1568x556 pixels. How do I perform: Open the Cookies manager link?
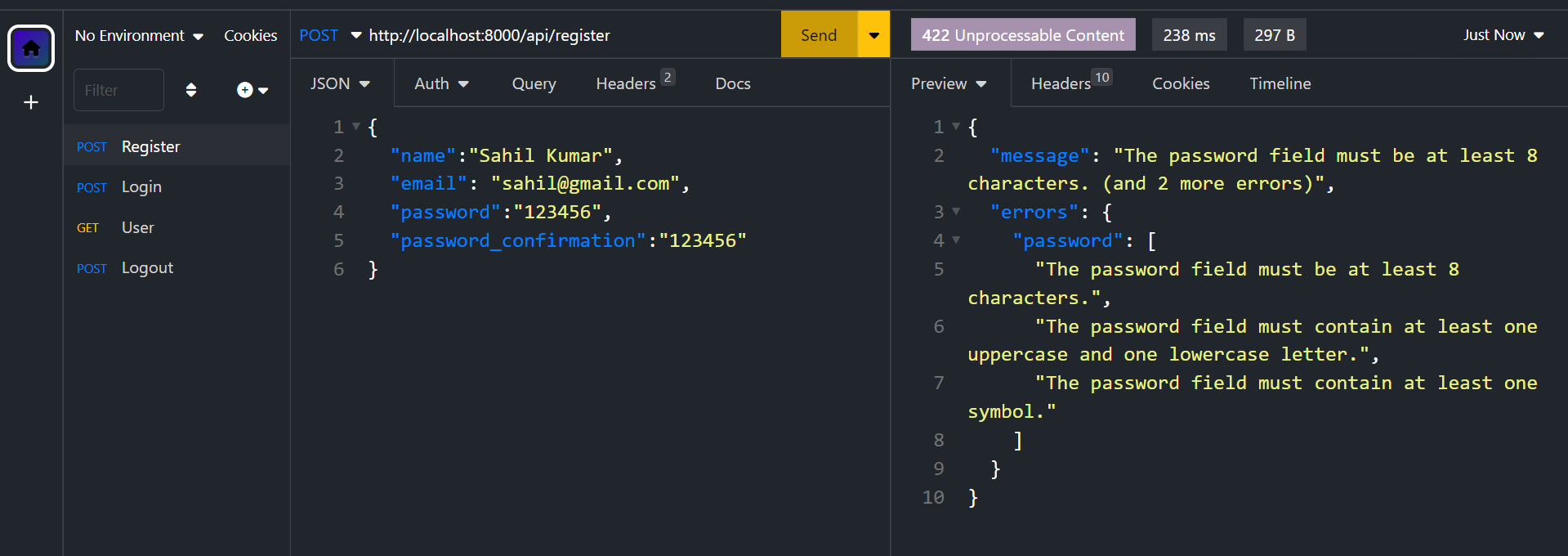pos(250,35)
